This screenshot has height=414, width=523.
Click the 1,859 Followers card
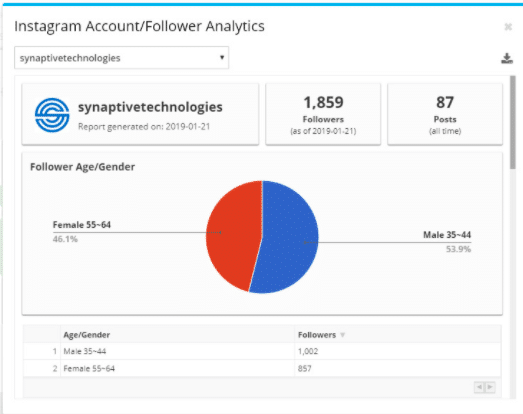[x=323, y=114]
